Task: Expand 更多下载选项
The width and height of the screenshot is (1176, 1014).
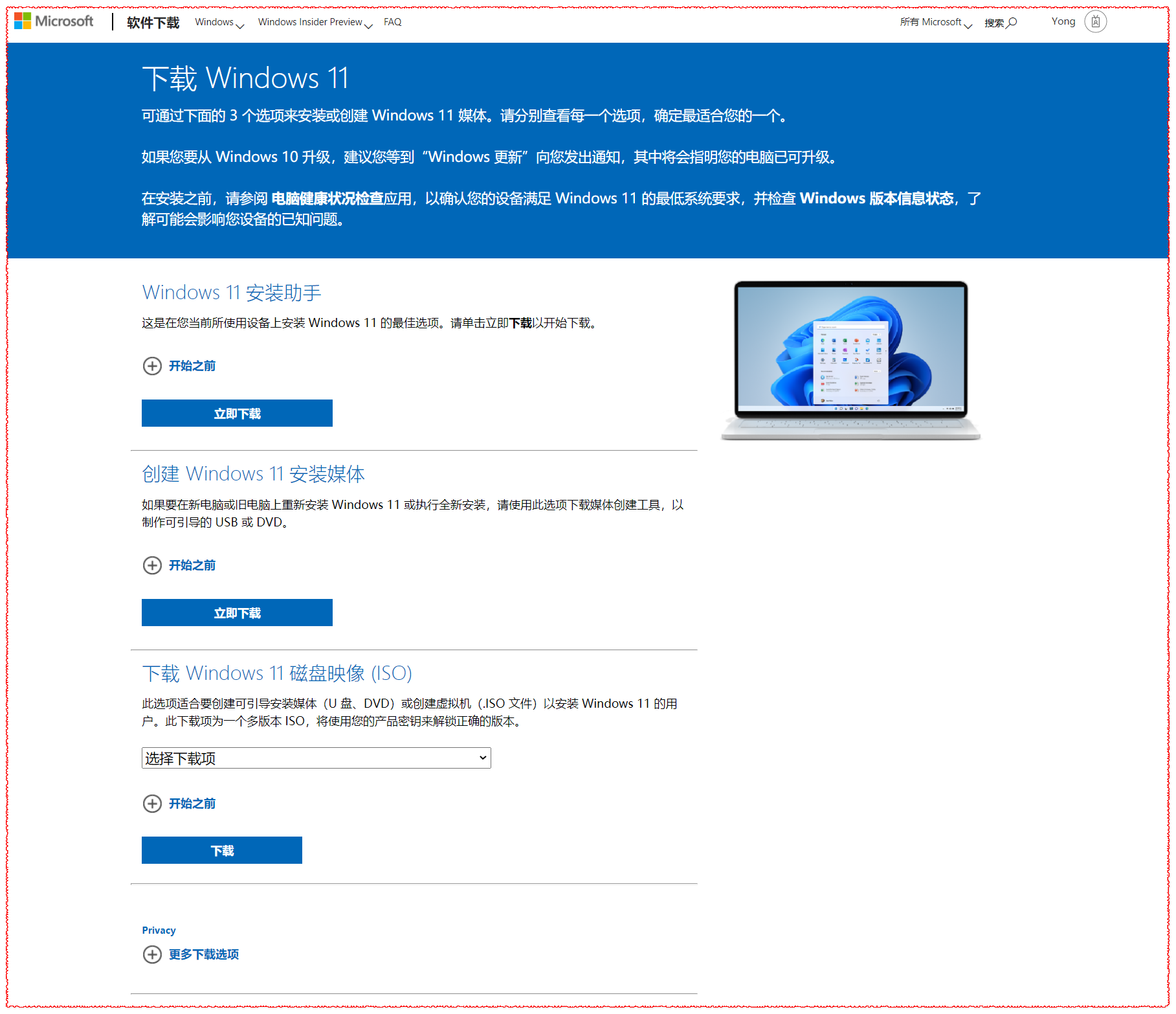Action: [204, 954]
